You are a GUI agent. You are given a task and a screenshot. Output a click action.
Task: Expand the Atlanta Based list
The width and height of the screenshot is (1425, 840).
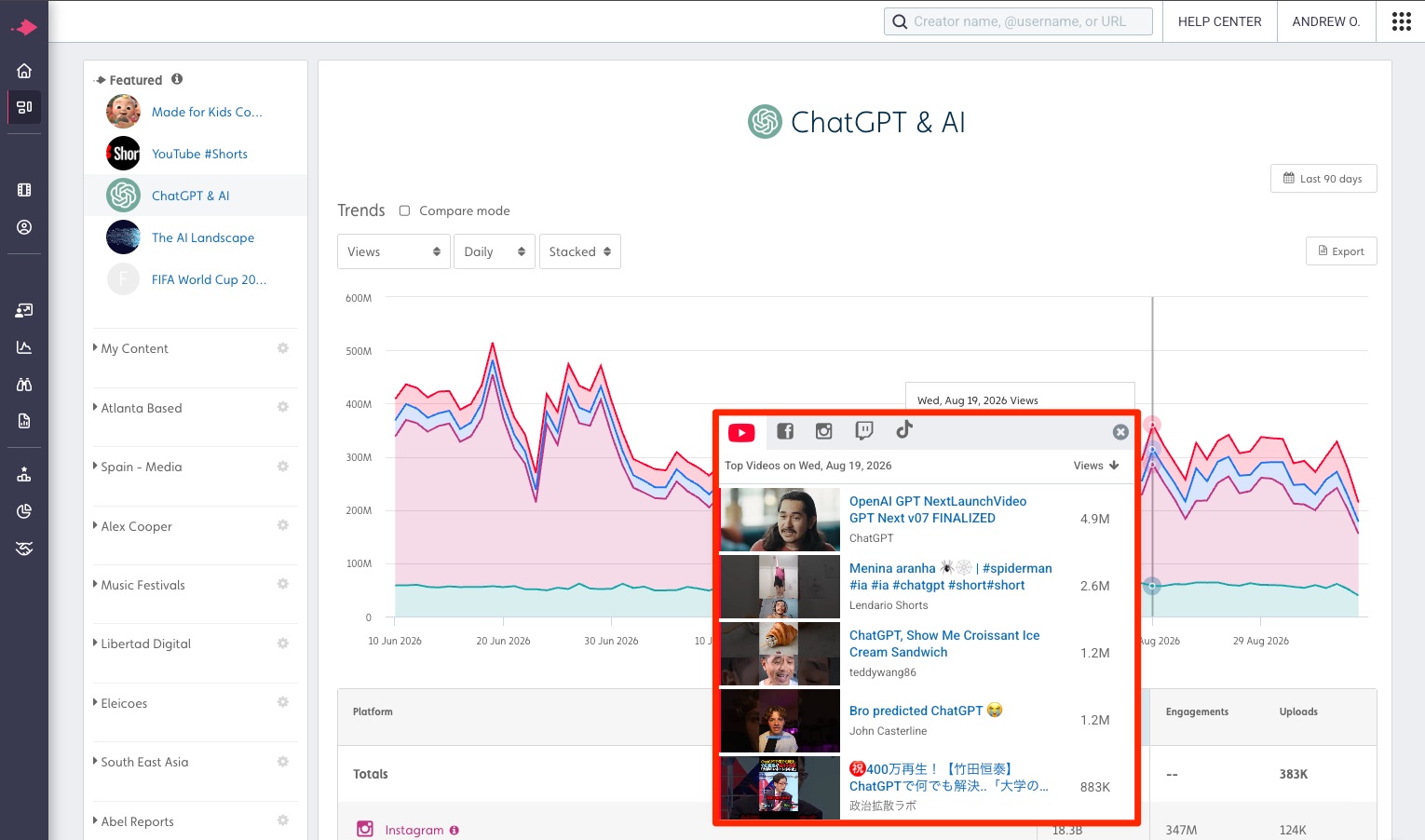click(x=142, y=408)
